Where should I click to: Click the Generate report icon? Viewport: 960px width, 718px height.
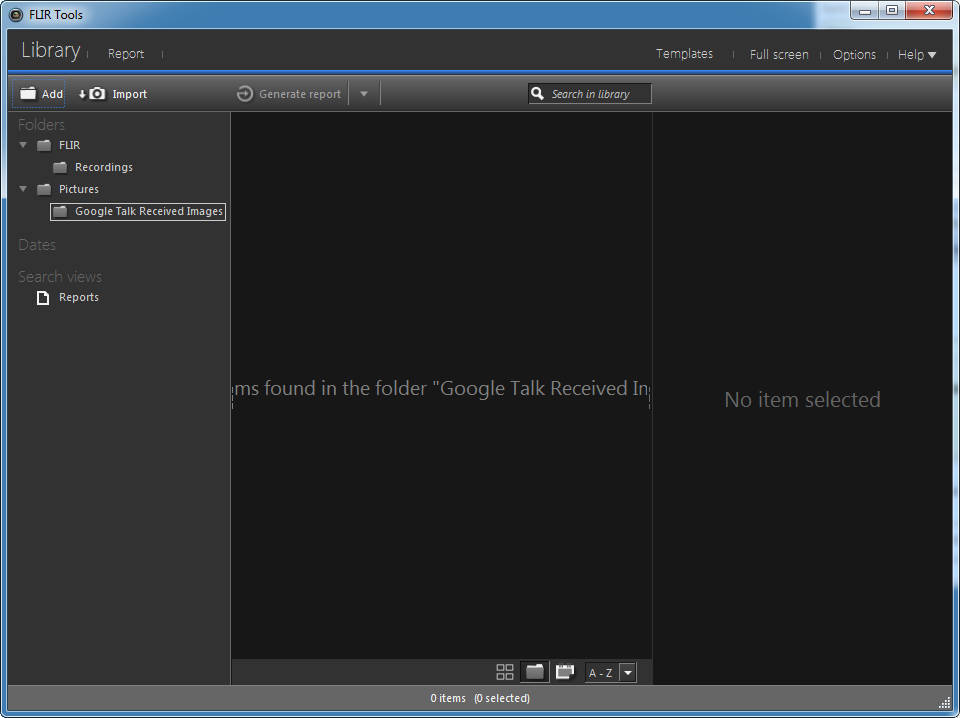pos(245,94)
